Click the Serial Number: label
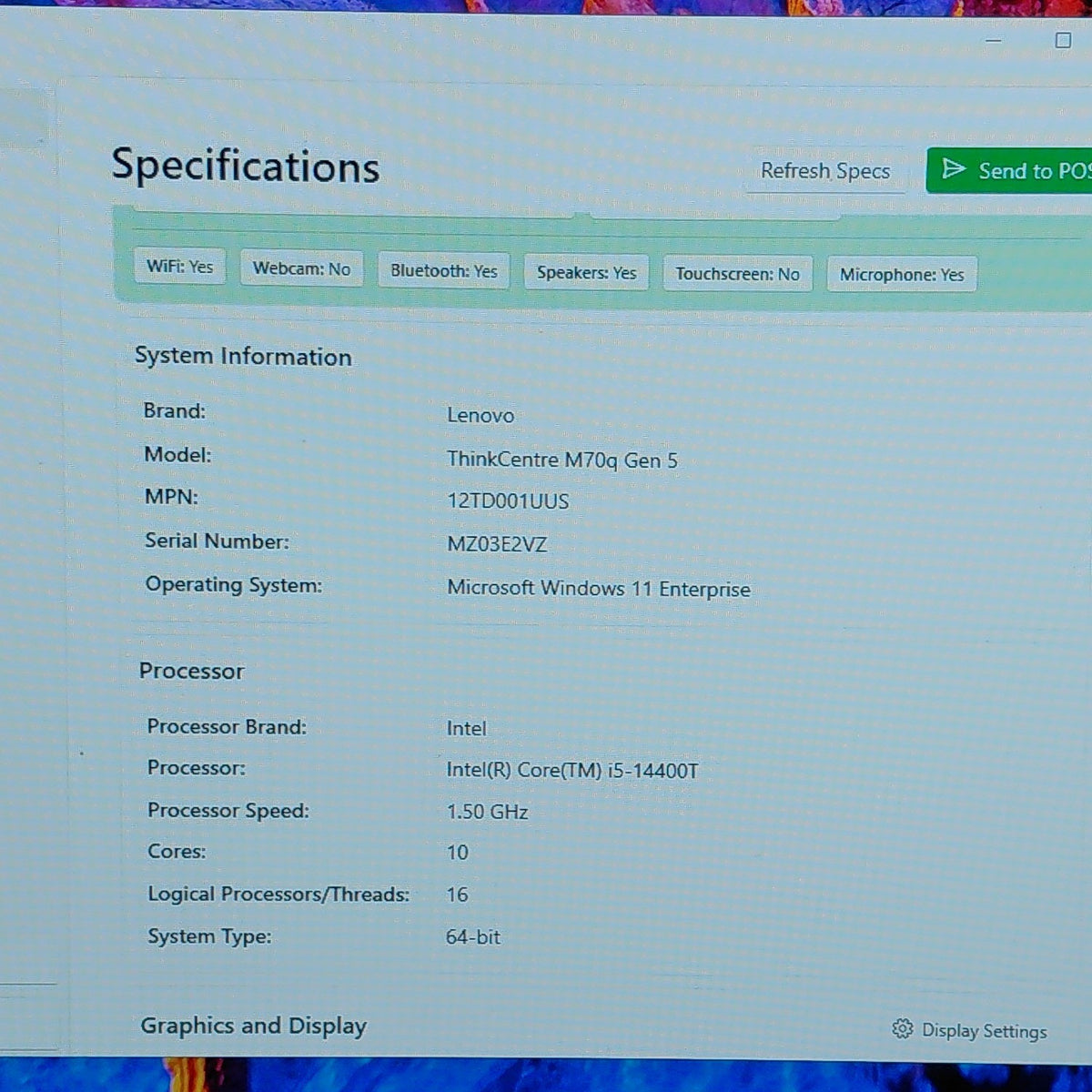This screenshot has height=1092, width=1092. click(x=217, y=541)
